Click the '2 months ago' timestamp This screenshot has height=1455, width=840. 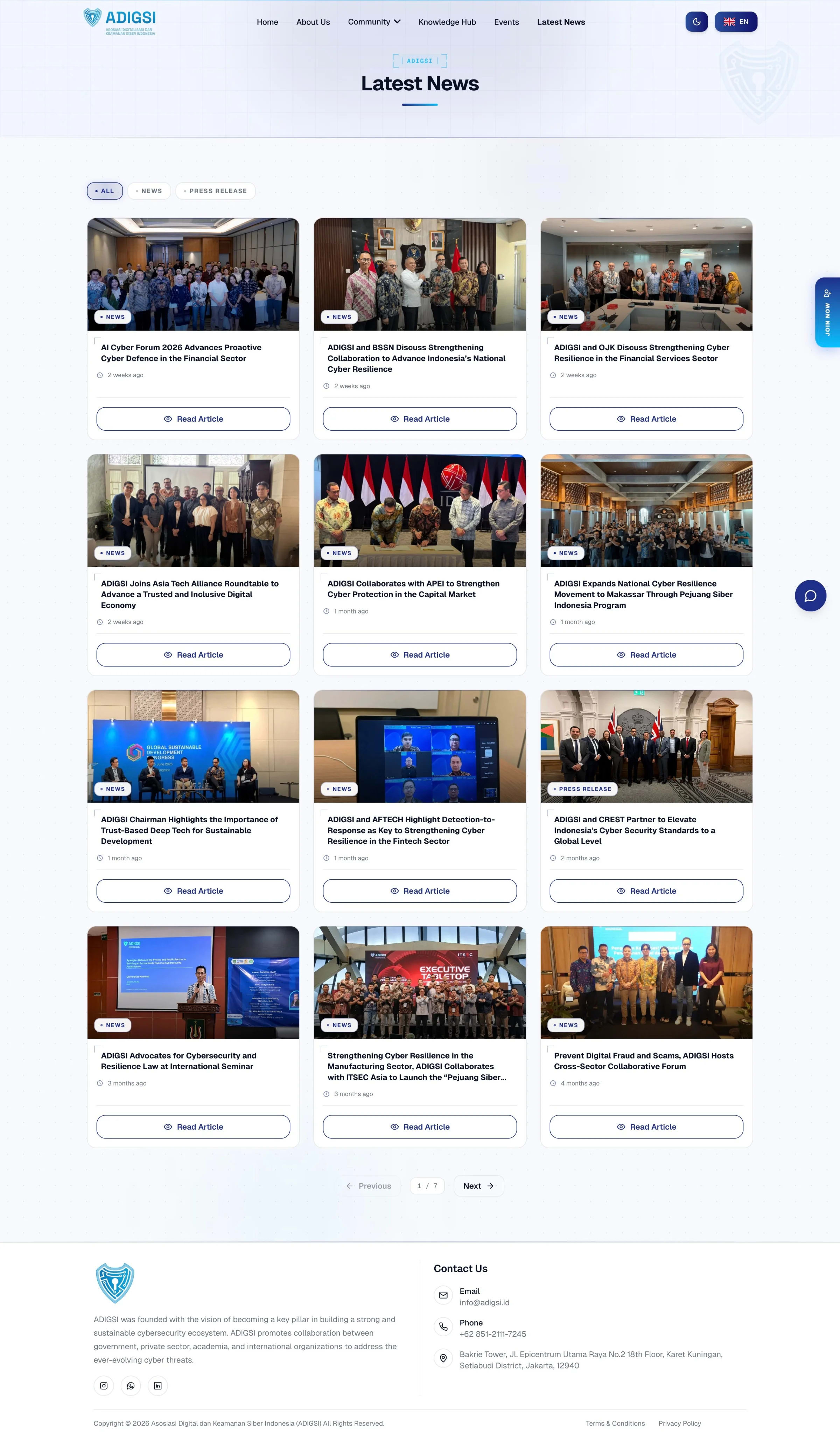coord(580,858)
